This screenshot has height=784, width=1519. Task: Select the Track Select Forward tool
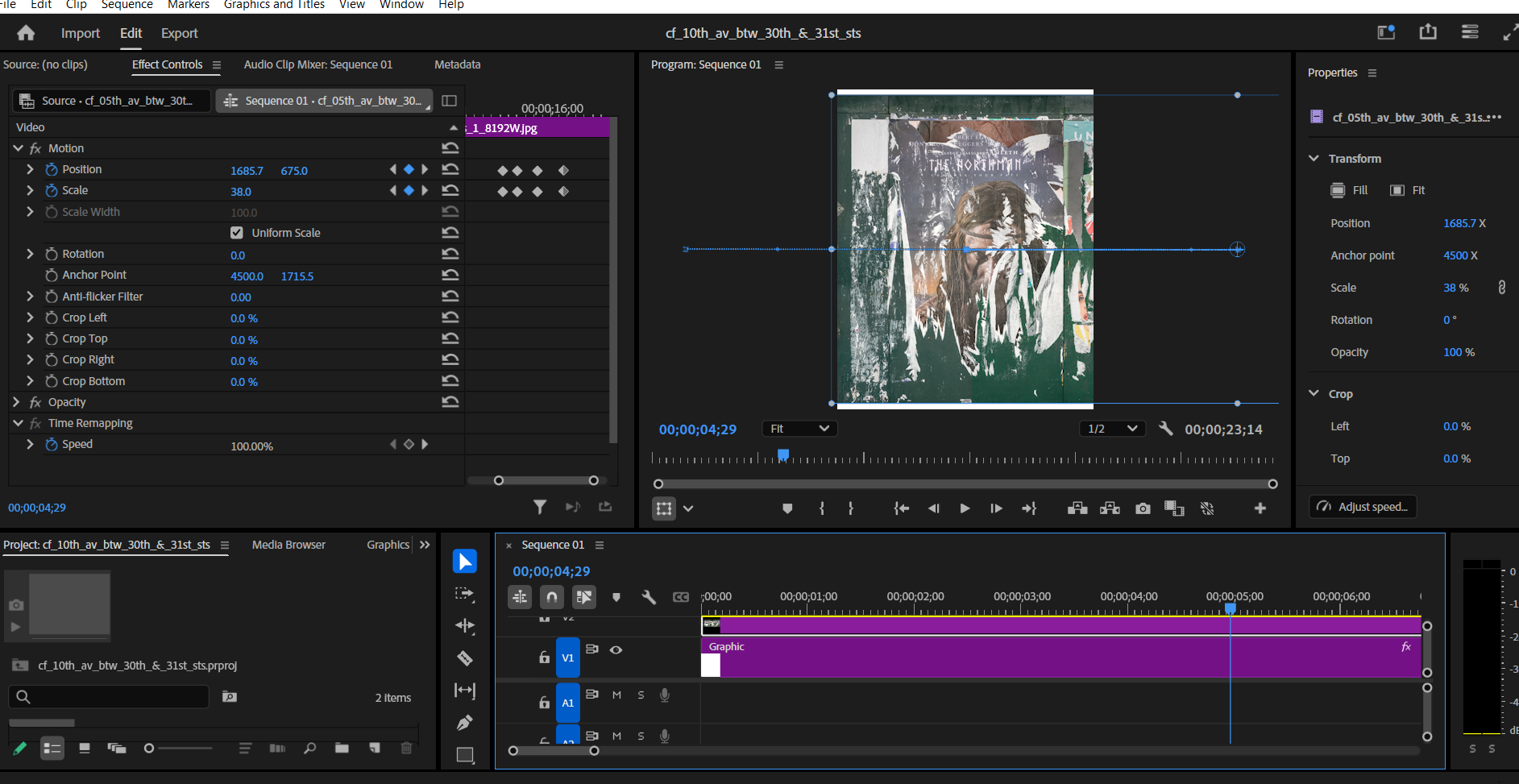(x=465, y=594)
